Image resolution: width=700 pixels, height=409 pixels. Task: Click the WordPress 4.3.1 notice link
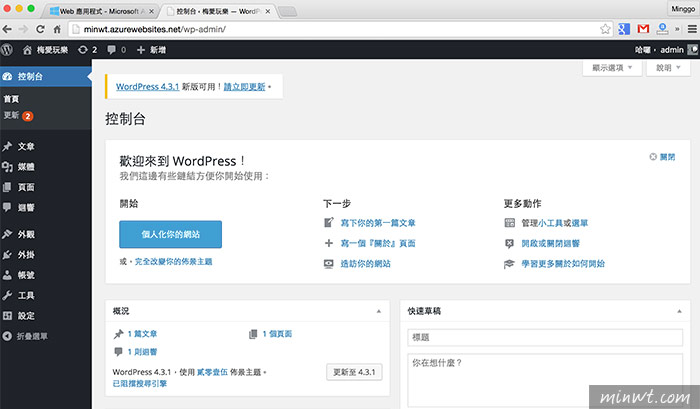tap(147, 87)
